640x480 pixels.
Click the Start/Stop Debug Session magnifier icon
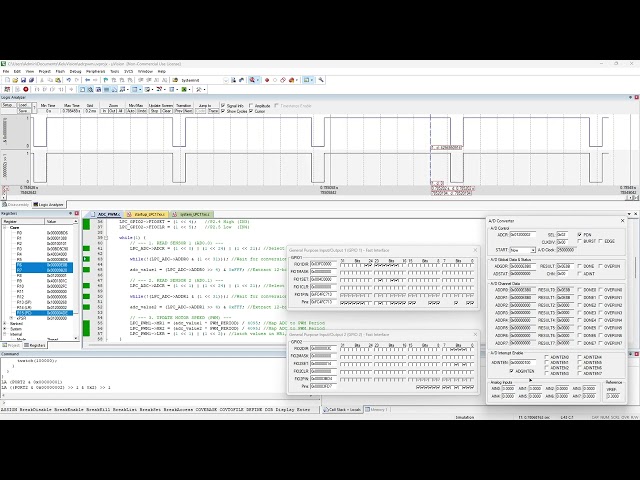coord(252,80)
